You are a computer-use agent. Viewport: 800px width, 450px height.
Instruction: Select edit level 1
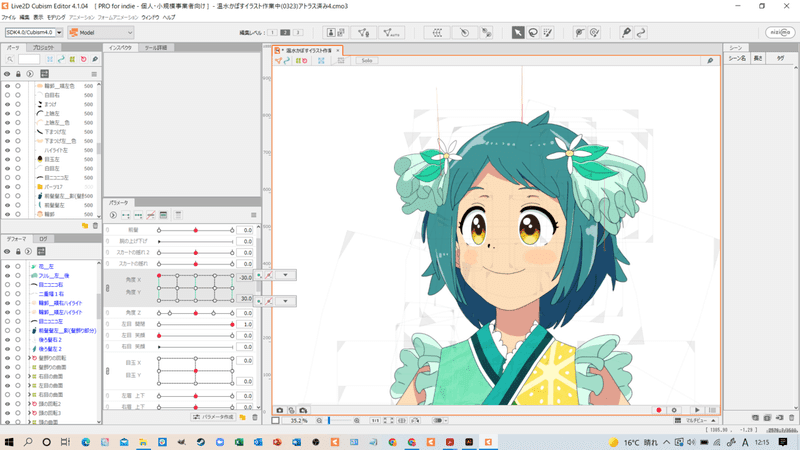(x=272, y=33)
